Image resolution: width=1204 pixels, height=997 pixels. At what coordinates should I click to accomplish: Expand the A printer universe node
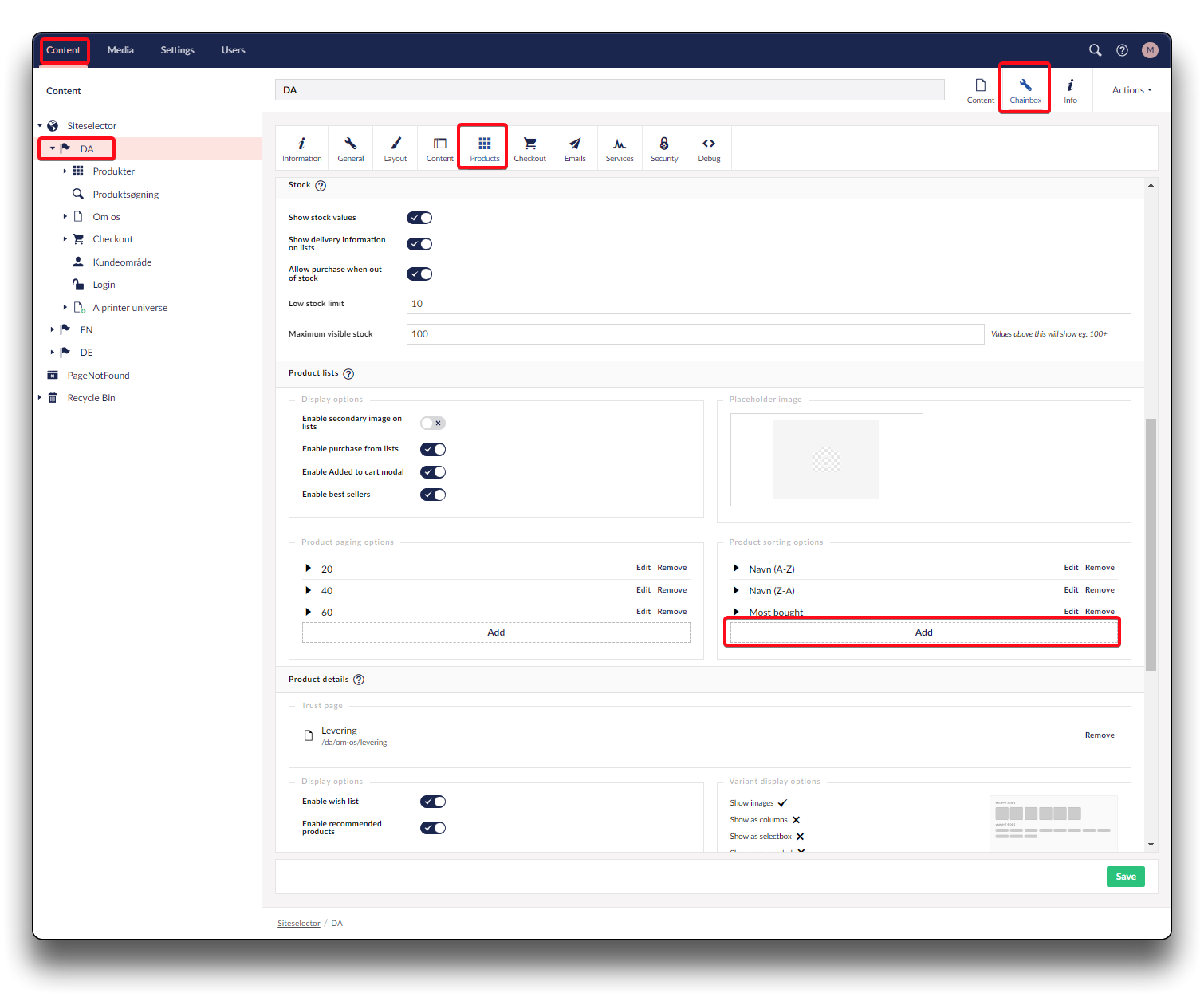coord(65,307)
